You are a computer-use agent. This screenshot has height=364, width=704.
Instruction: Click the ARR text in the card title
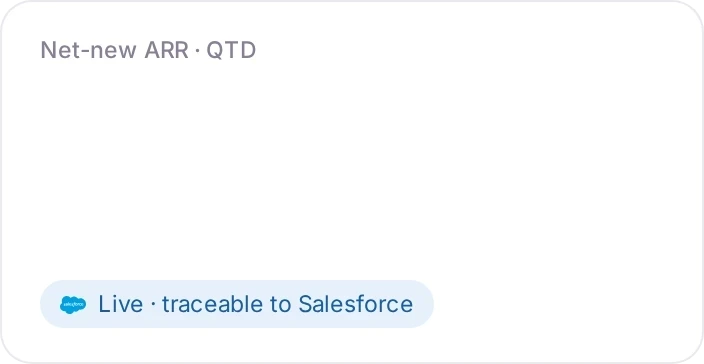167,50
